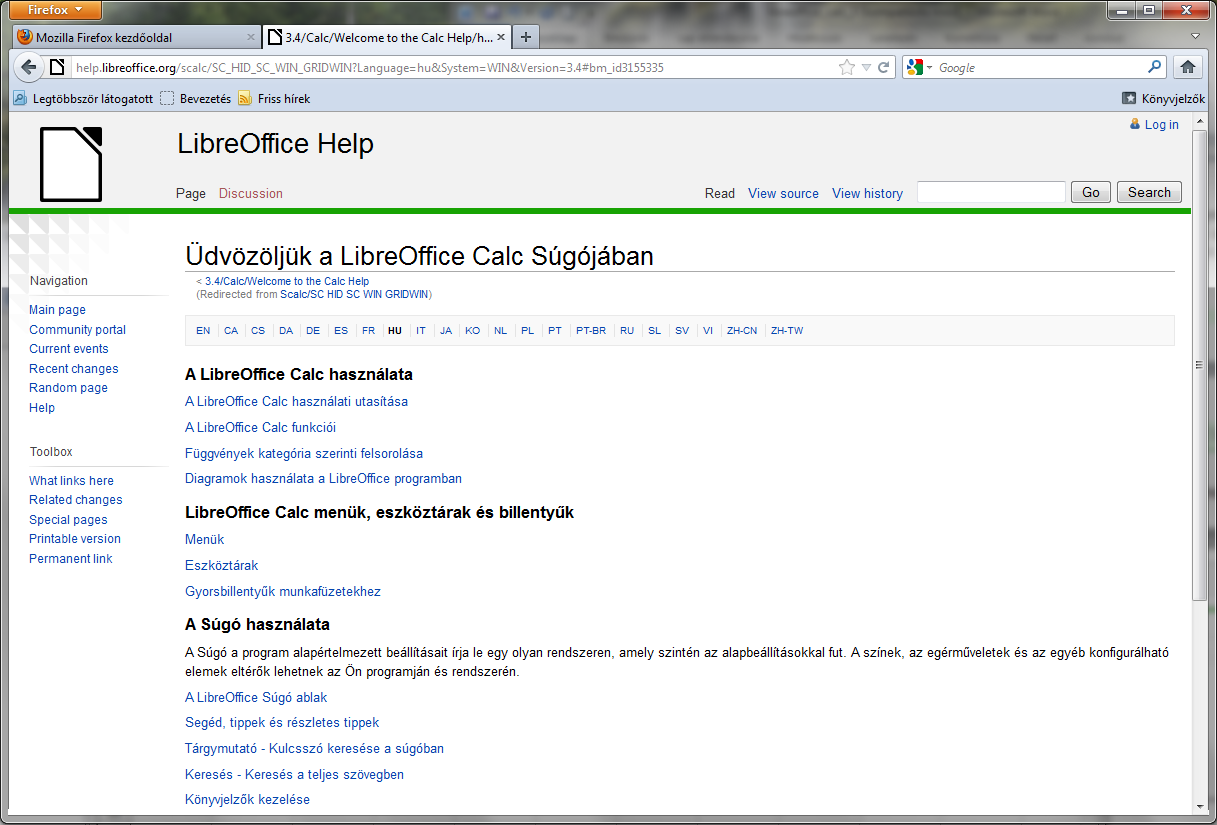Open the Permanent link in Toolbox
The image size is (1217, 825).
click(x=71, y=559)
